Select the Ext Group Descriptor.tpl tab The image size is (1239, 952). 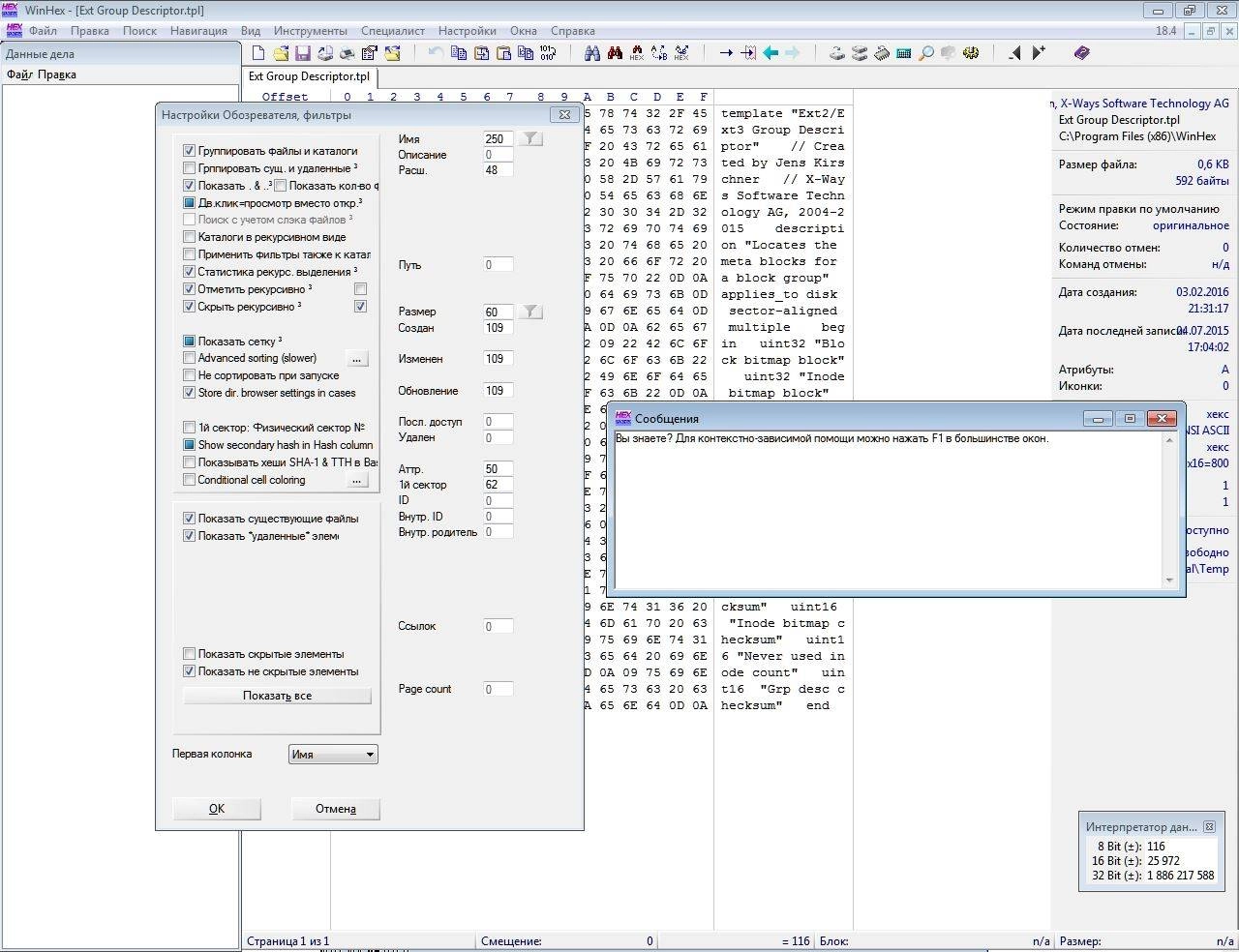(x=310, y=76)
